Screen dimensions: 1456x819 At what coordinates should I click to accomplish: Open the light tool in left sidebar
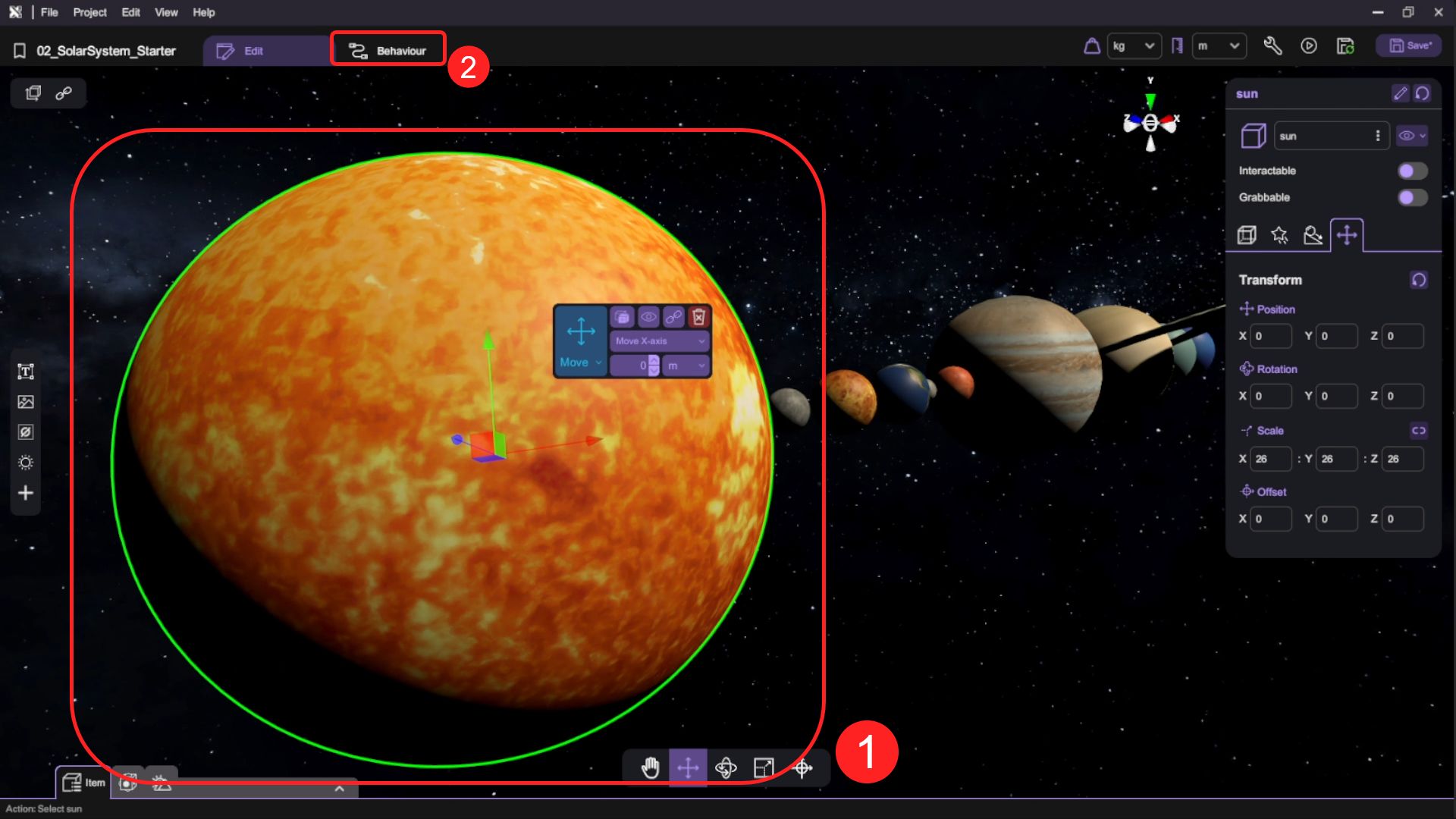[x=26, y=463]
